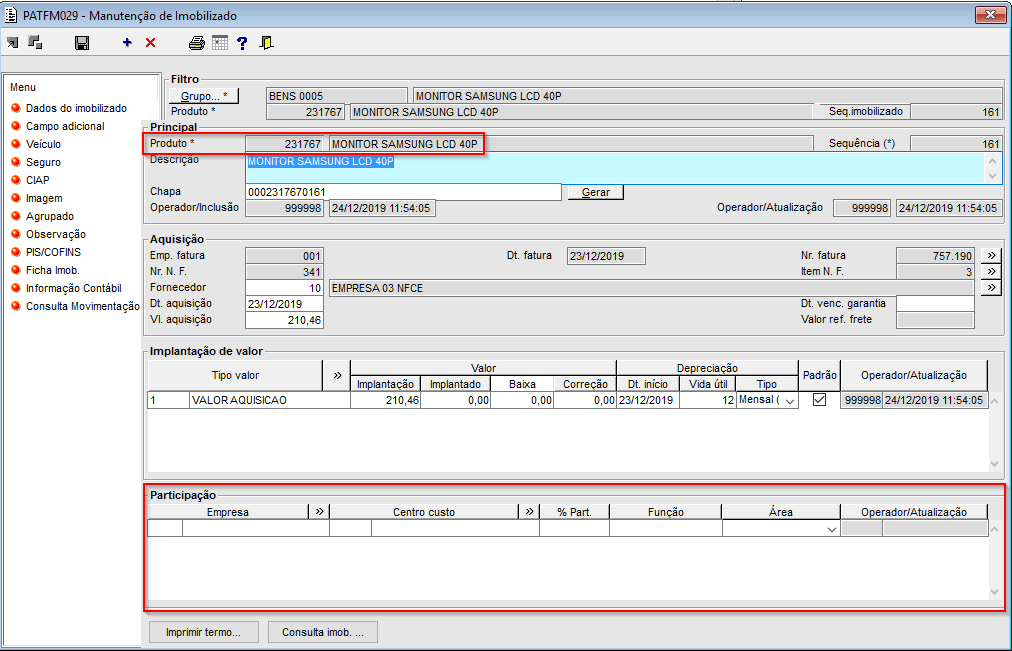1012x651 pixels.
Task: Select Seguro in the side menu
Action: pyautogui.click(x=43, y=162)
